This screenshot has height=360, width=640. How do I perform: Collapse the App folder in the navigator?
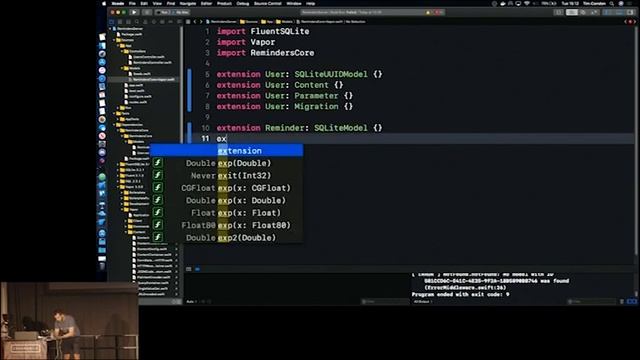click(118, 46)
